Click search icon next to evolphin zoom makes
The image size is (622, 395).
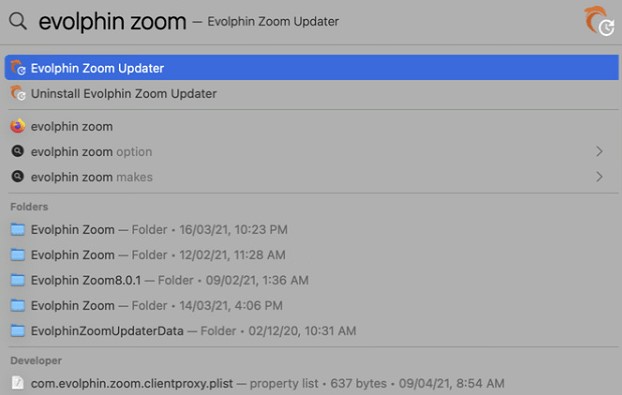click(18, 176)
